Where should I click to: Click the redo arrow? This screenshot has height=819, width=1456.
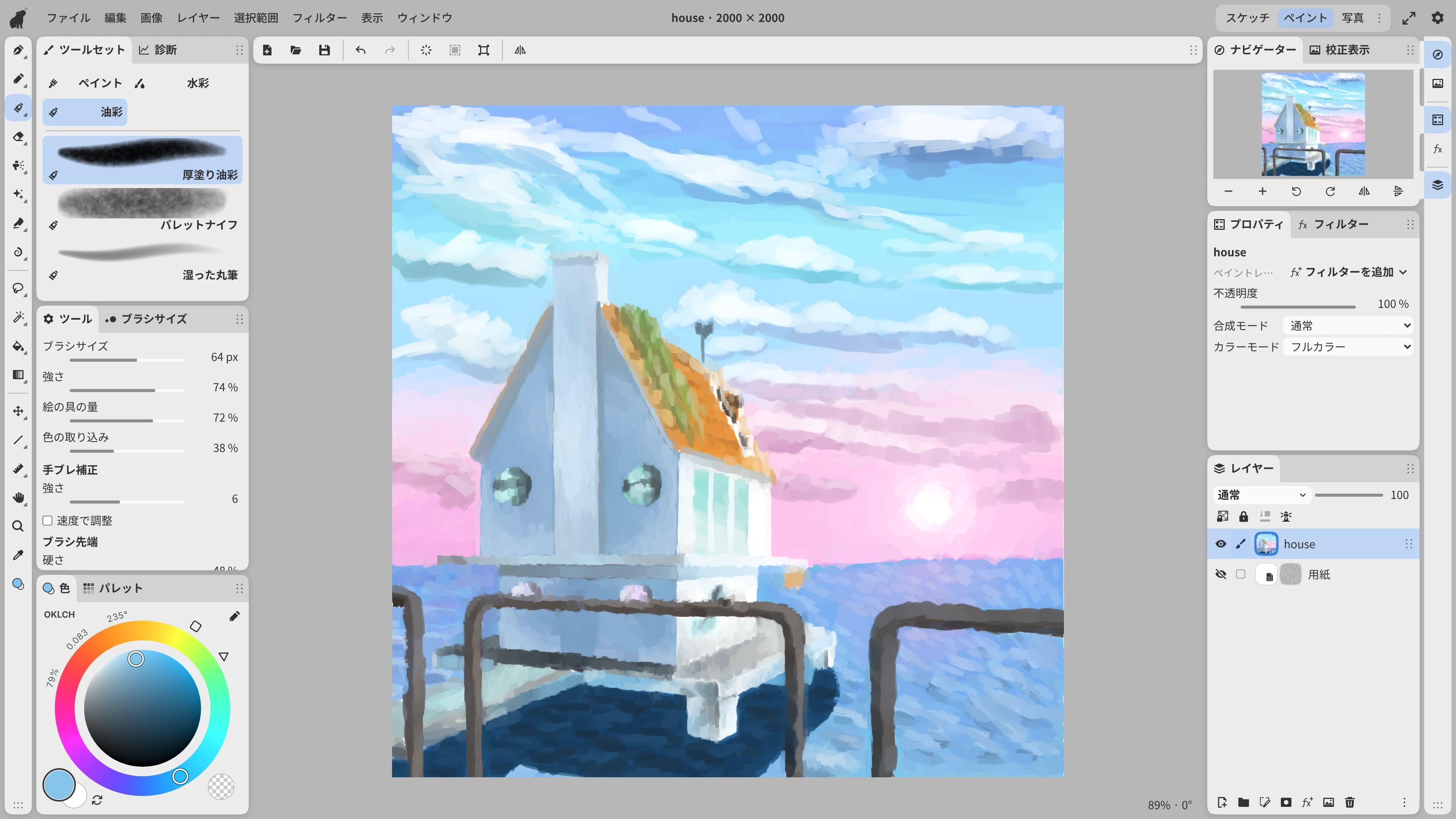pos(389,50)
